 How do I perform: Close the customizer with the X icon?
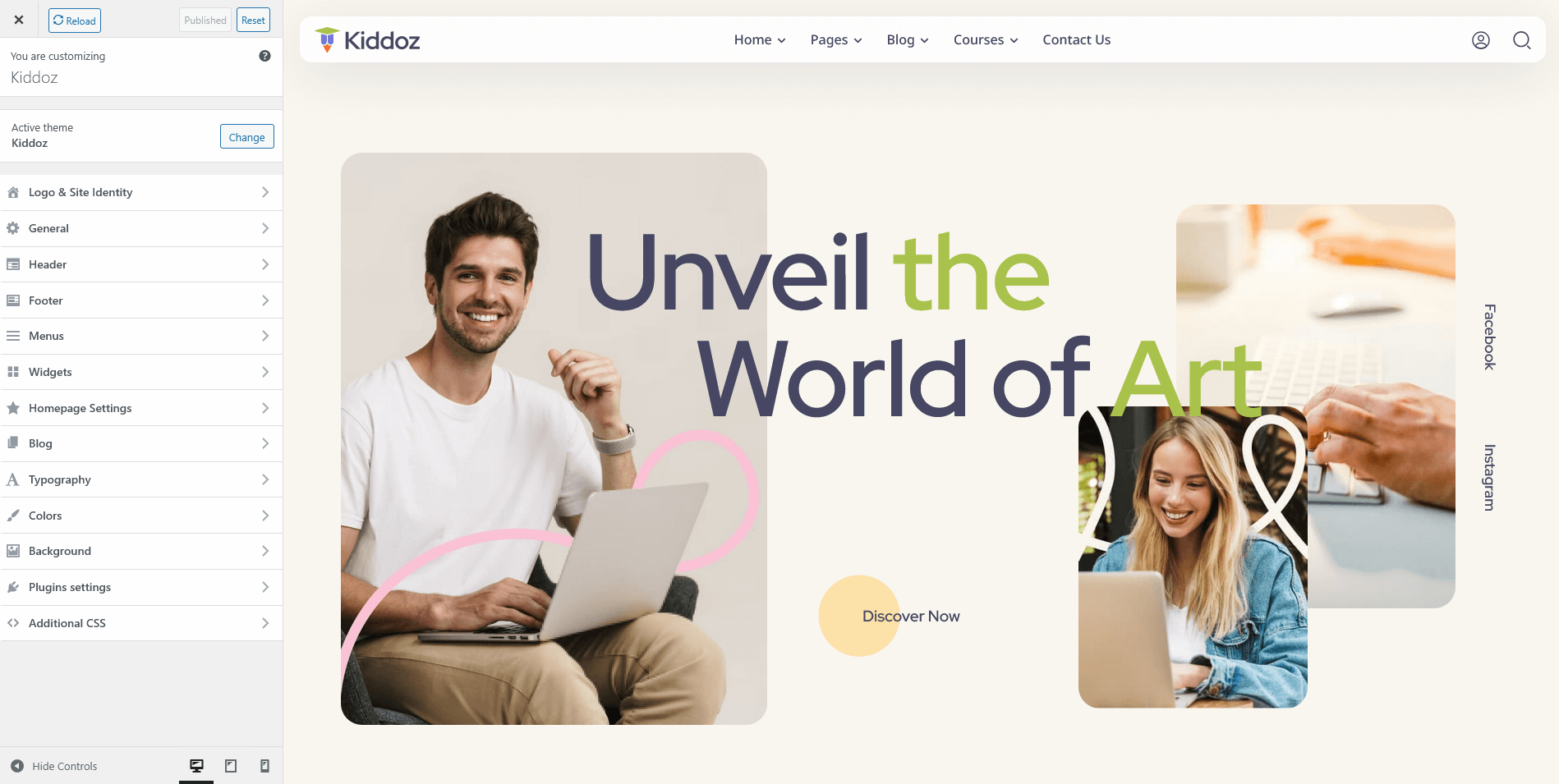[19, 20]
